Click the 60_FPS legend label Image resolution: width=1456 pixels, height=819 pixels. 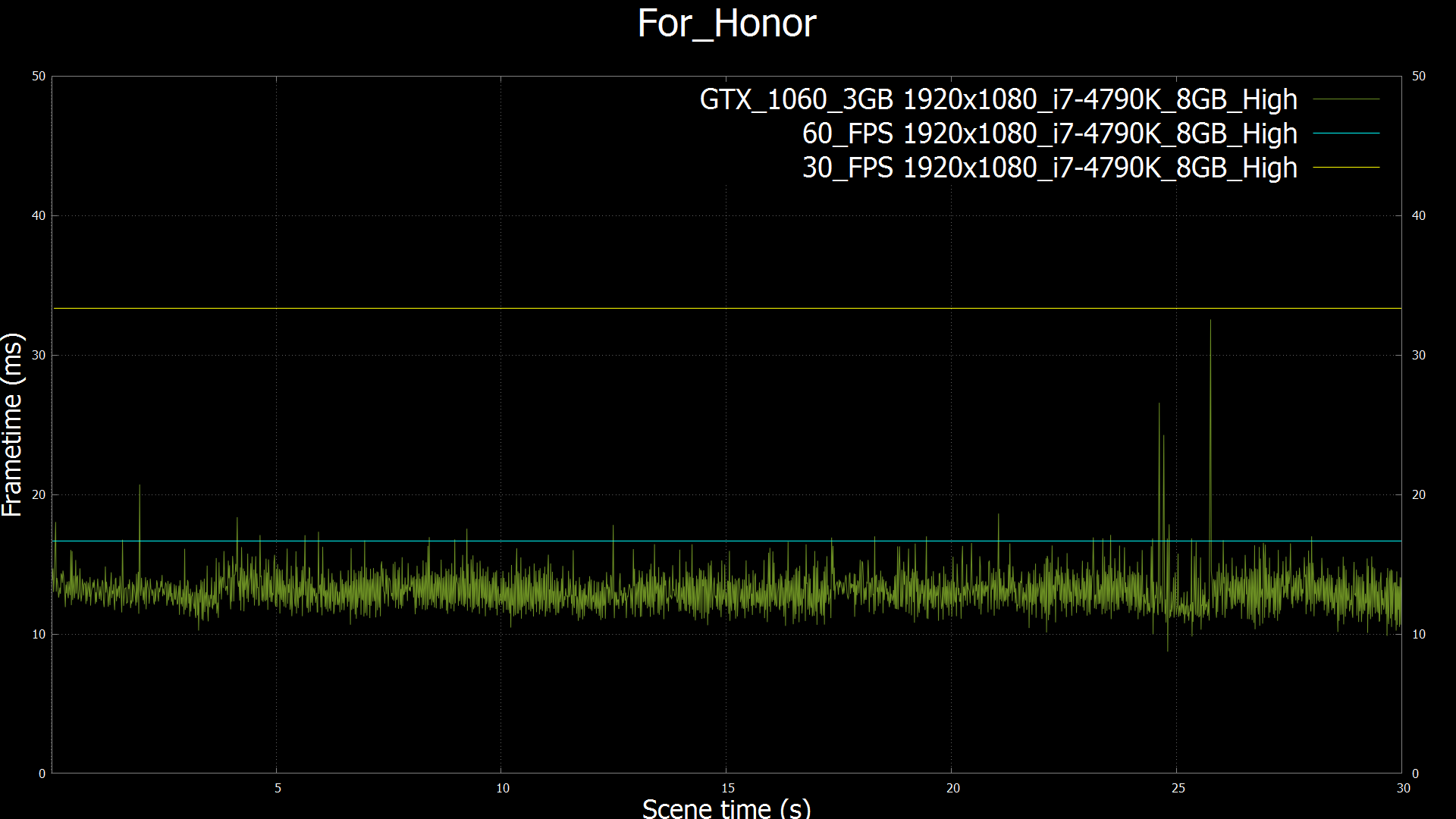(x=1050, y=134)
